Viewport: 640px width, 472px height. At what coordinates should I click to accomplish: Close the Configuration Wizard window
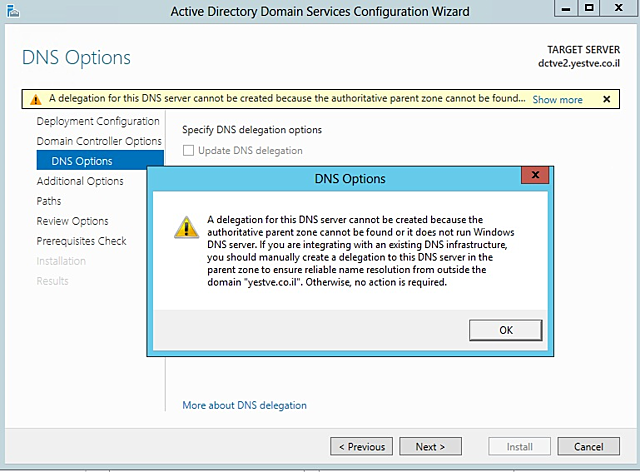click(x=618, y=9)
